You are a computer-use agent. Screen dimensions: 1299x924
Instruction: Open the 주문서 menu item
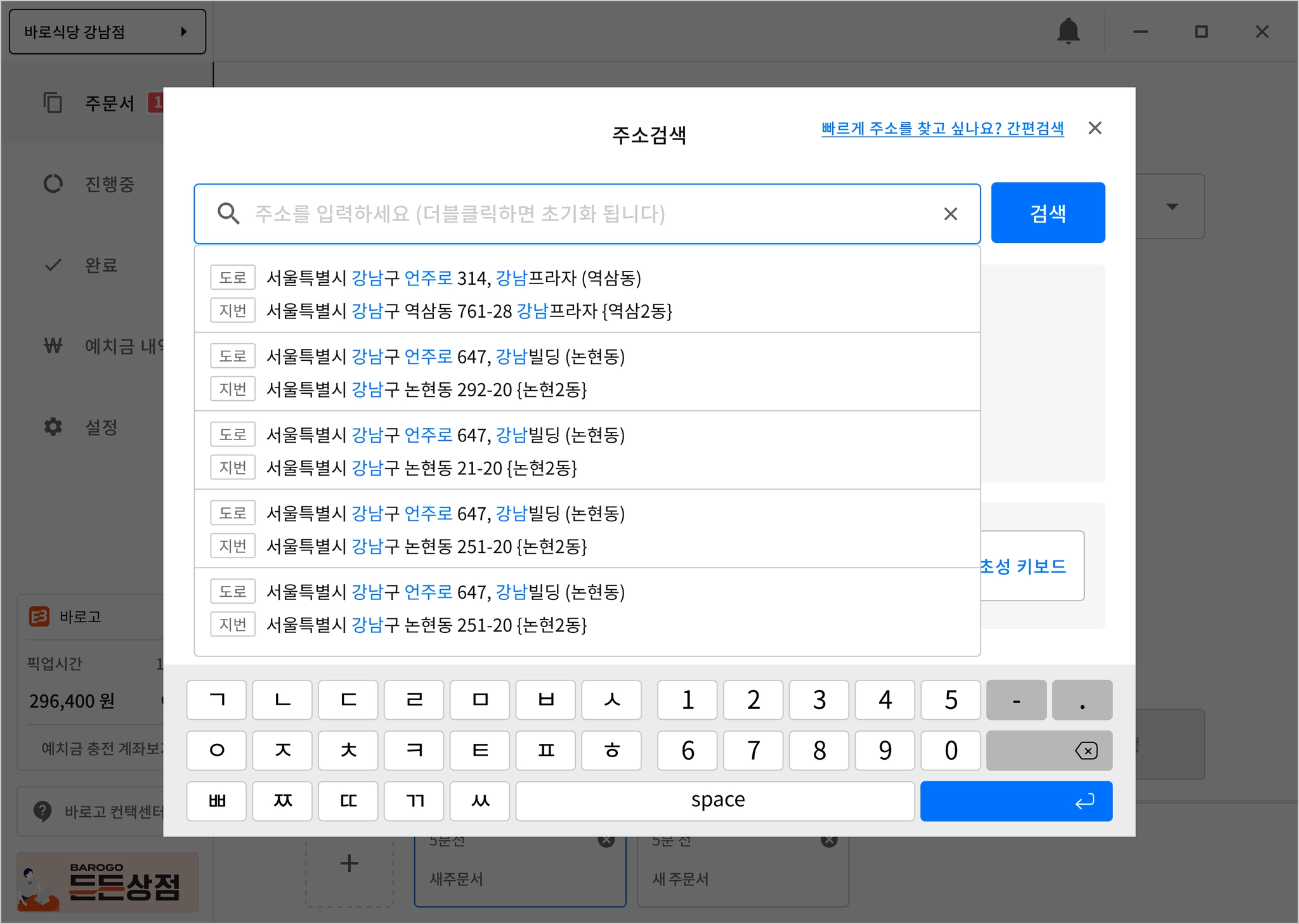pyautogui.click(x=109, y=103)
